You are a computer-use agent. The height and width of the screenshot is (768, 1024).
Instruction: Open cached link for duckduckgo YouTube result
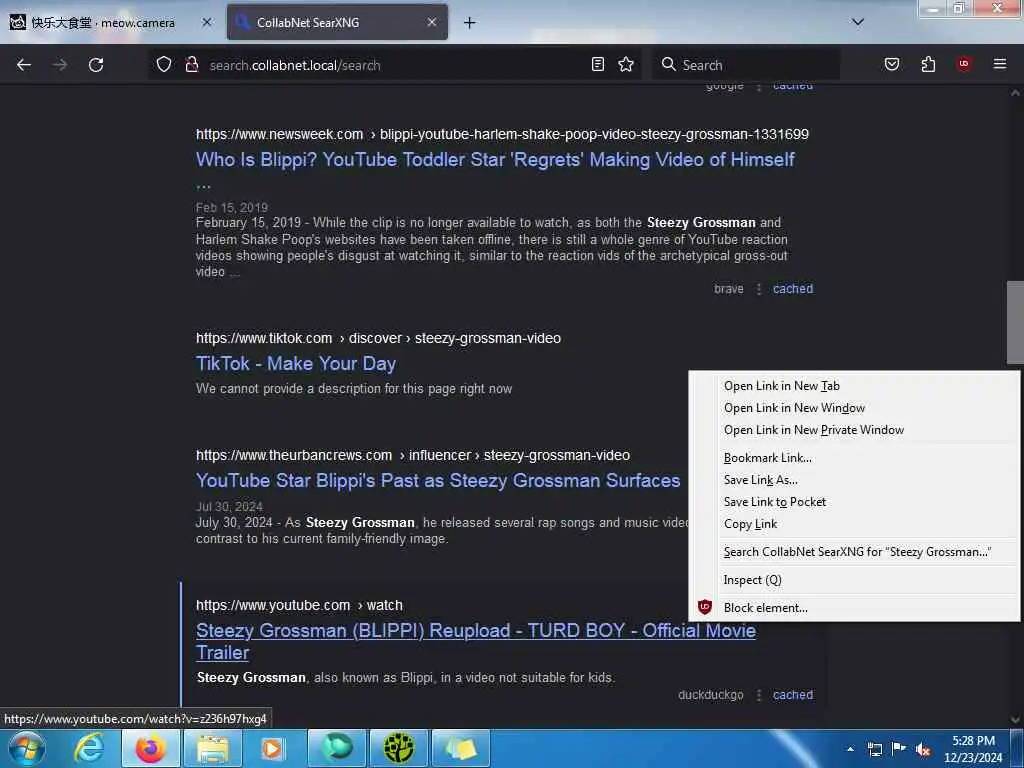pos(793,695)
